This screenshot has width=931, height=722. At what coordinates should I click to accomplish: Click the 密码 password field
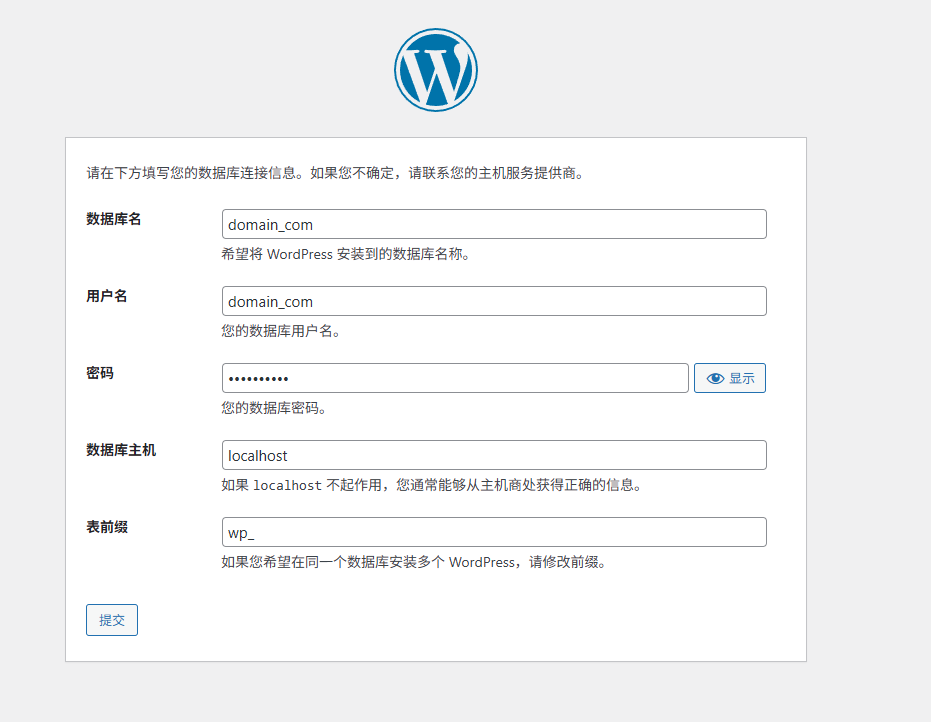tap(455, 378)
